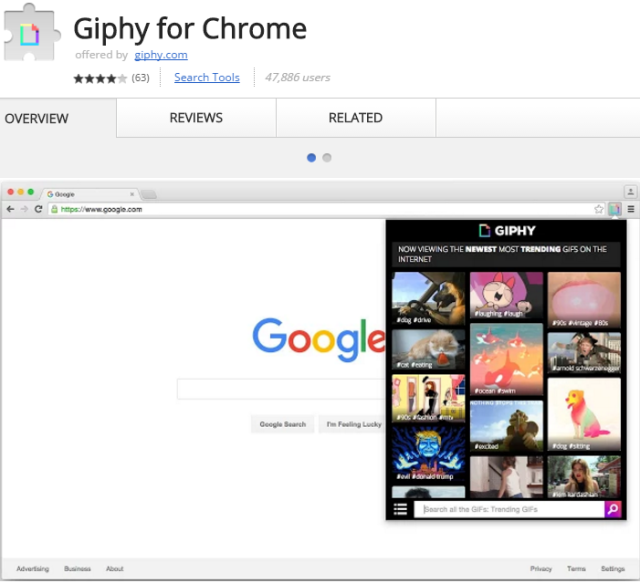Click the Giphy puzzle-piece extension icon
Viewport: 640px width, 583px height.
point(32,33)
